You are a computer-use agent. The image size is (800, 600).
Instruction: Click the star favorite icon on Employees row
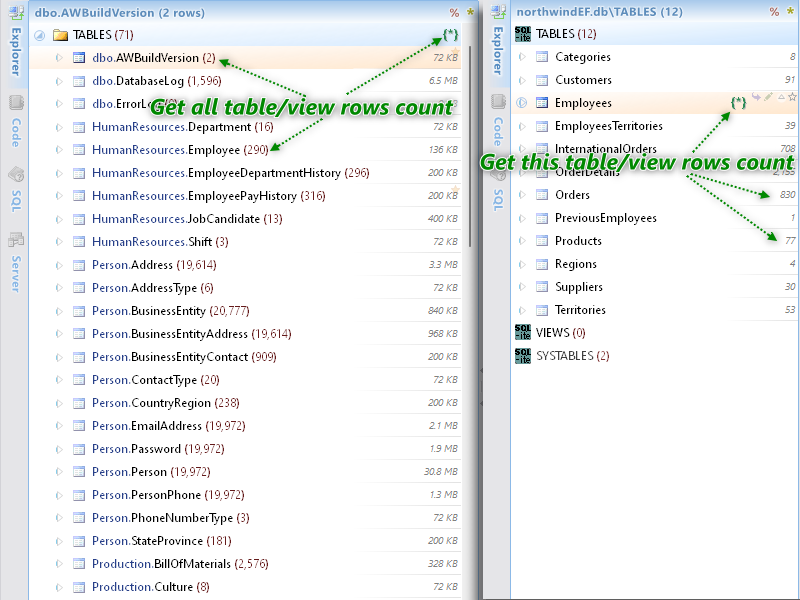pyautogui.click(x=792, y=96)
